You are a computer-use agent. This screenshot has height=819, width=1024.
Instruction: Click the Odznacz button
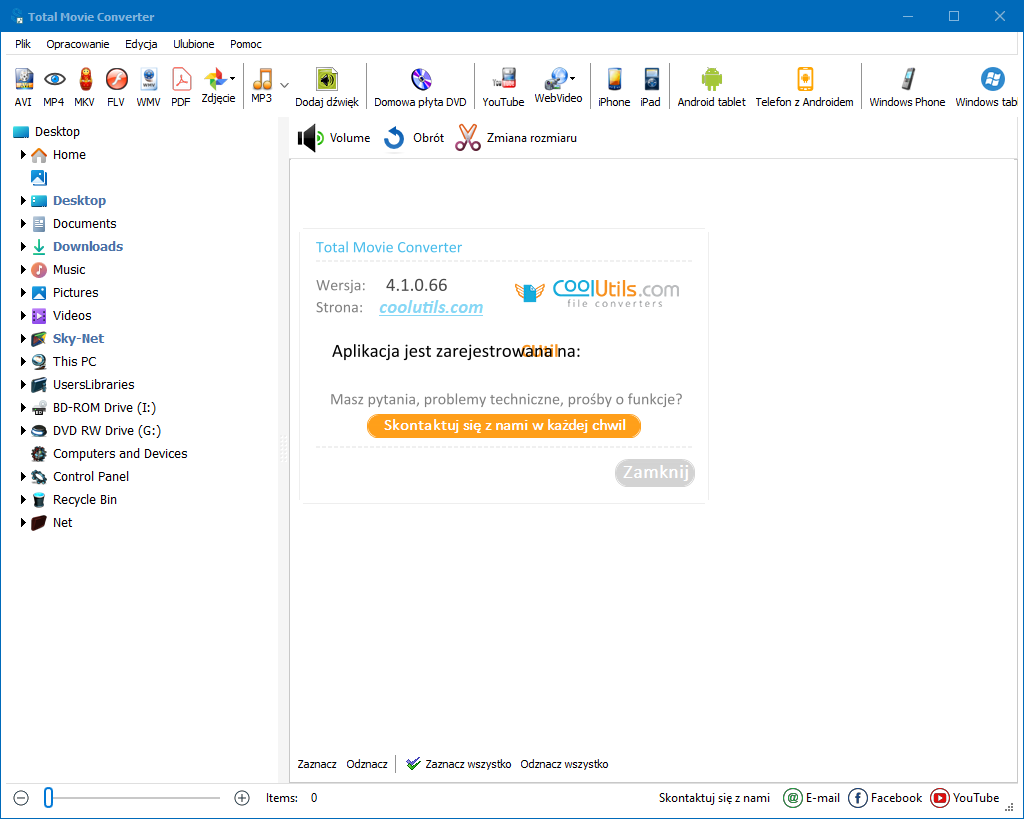point(367,763)
